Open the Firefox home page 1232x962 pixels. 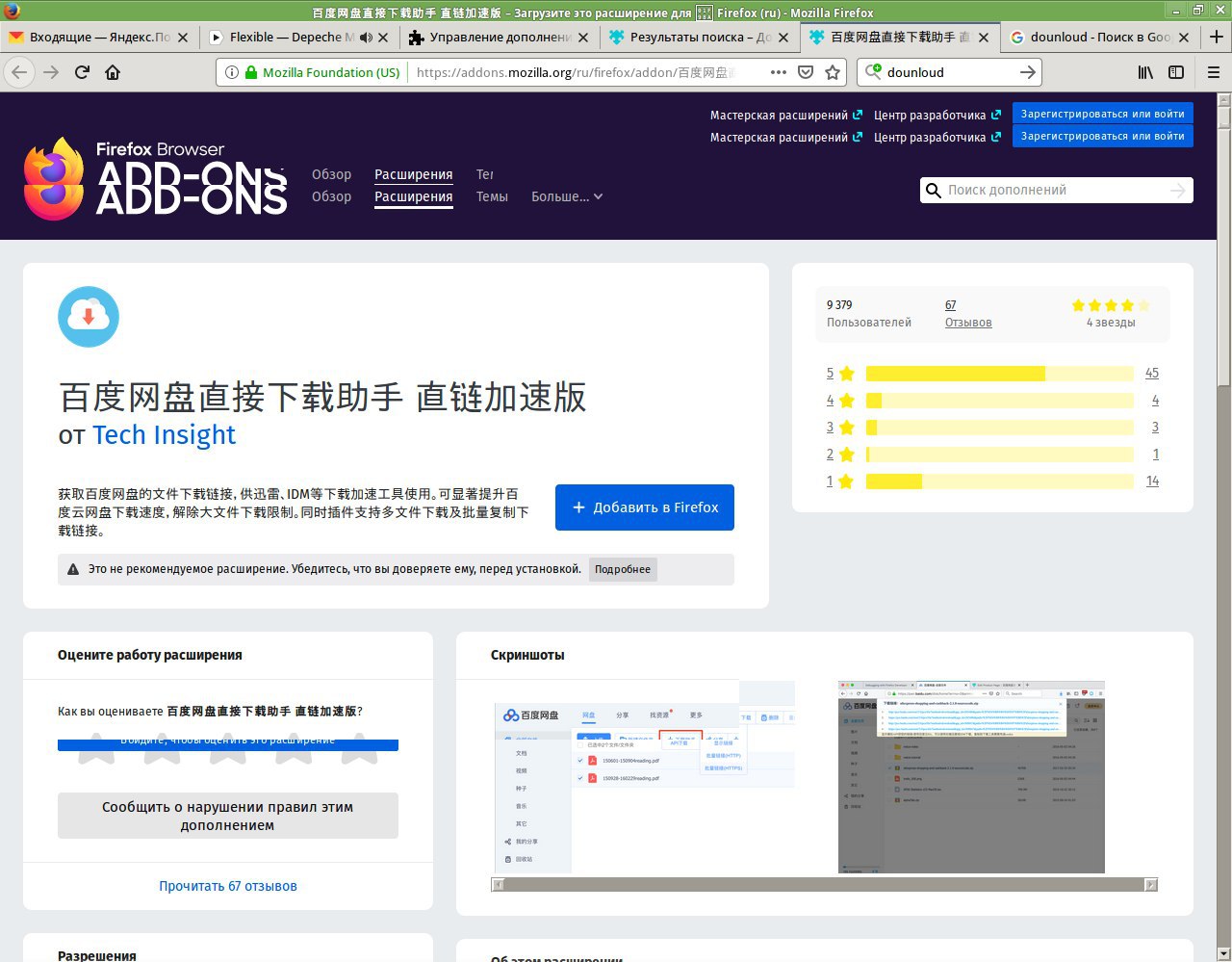[x=113, y=72]
